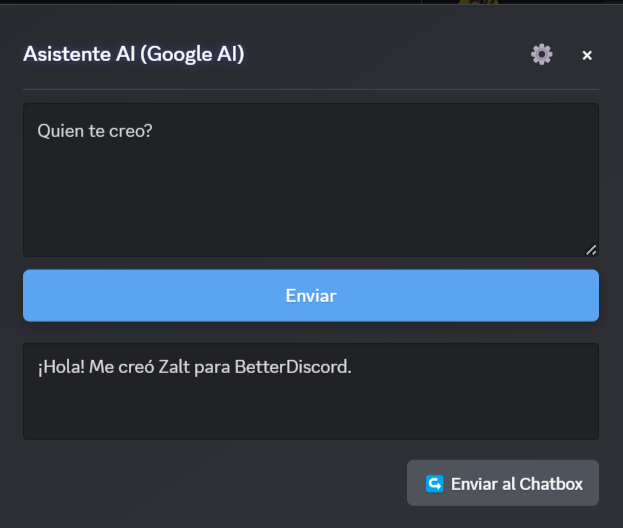Click blank area below the response text

311,409
